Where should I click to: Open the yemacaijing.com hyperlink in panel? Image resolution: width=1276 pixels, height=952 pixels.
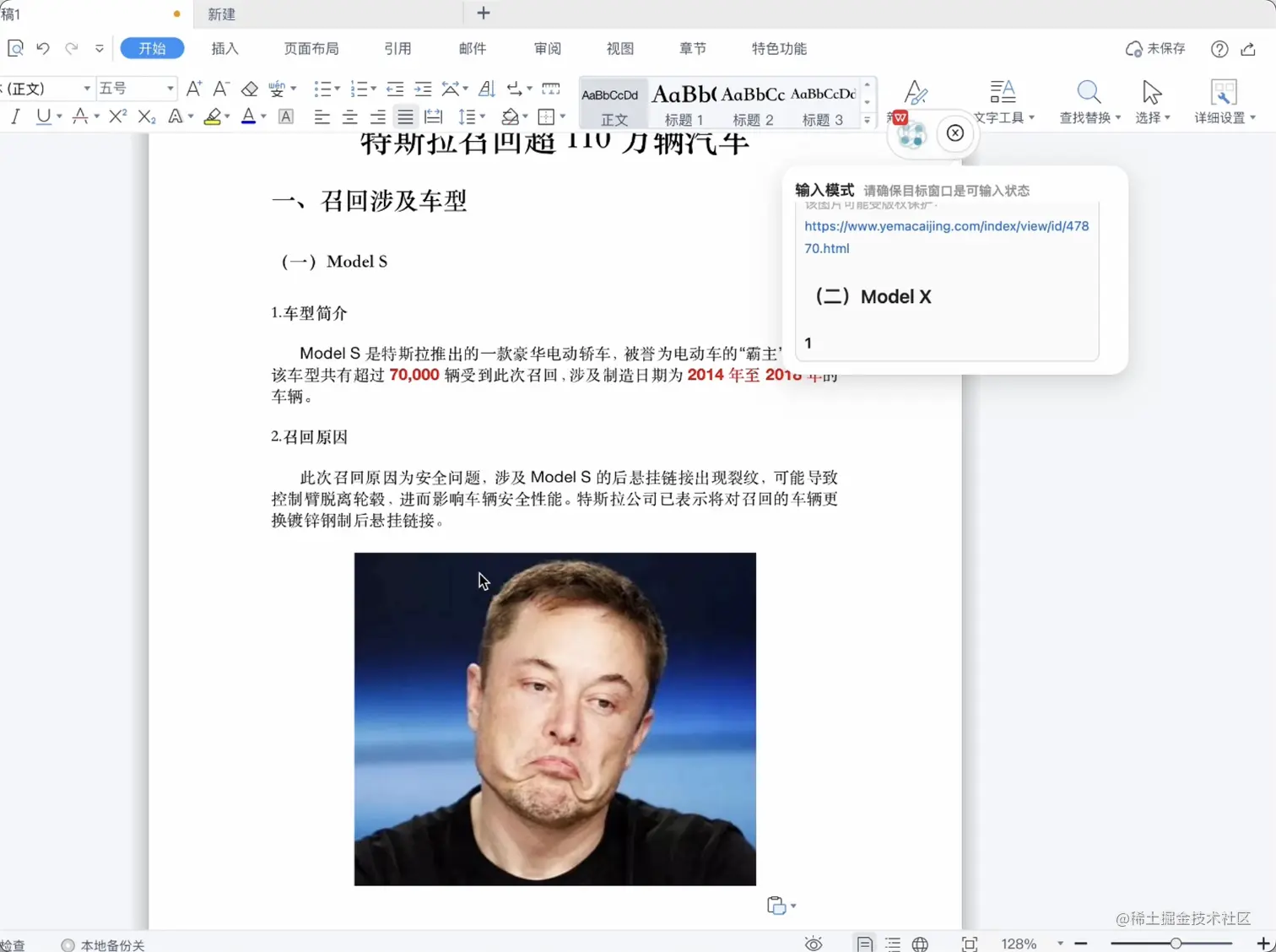point(946,237)
